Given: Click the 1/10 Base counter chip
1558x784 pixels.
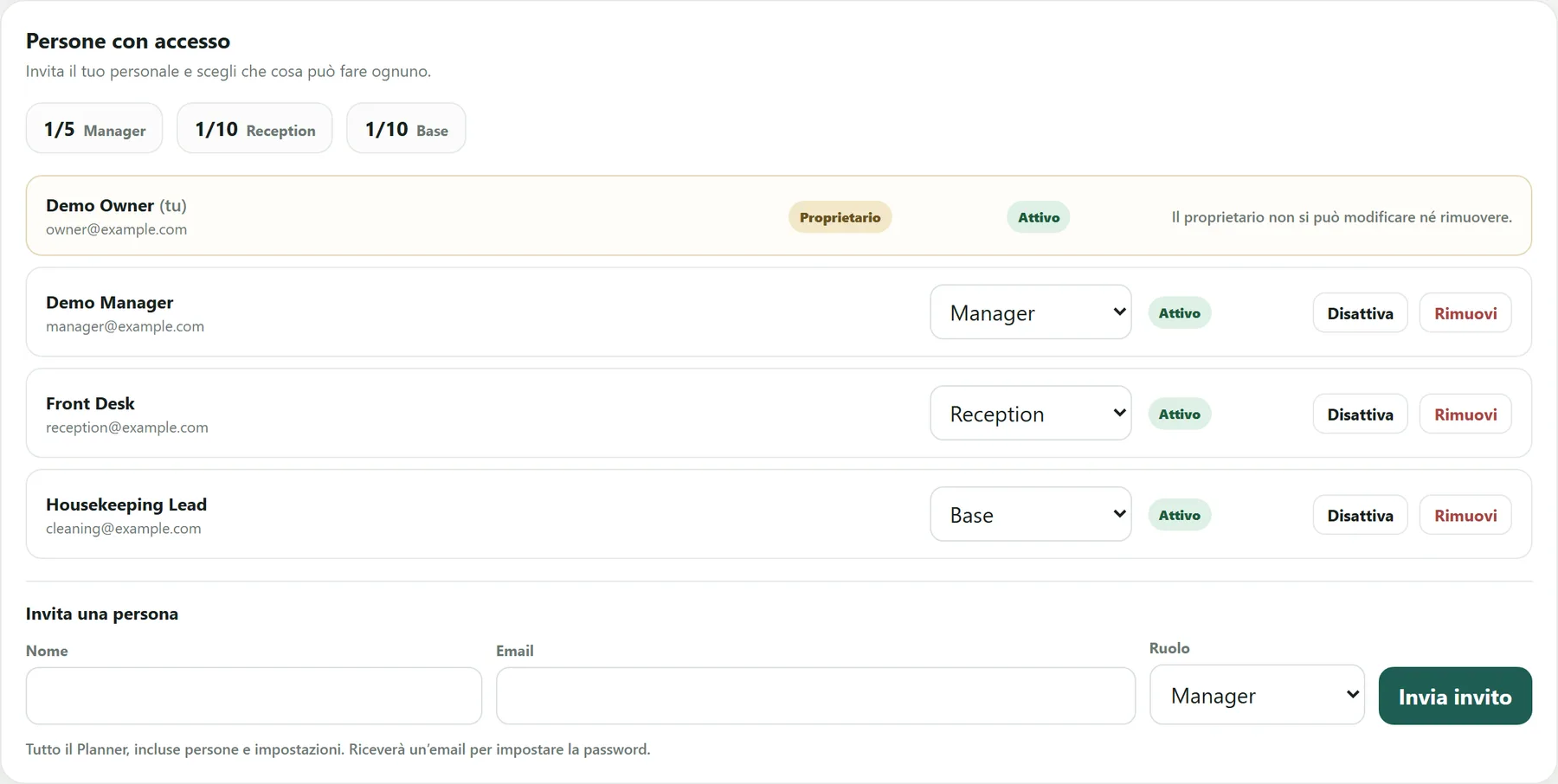Looking at the screenshot, I should (406, 129).
